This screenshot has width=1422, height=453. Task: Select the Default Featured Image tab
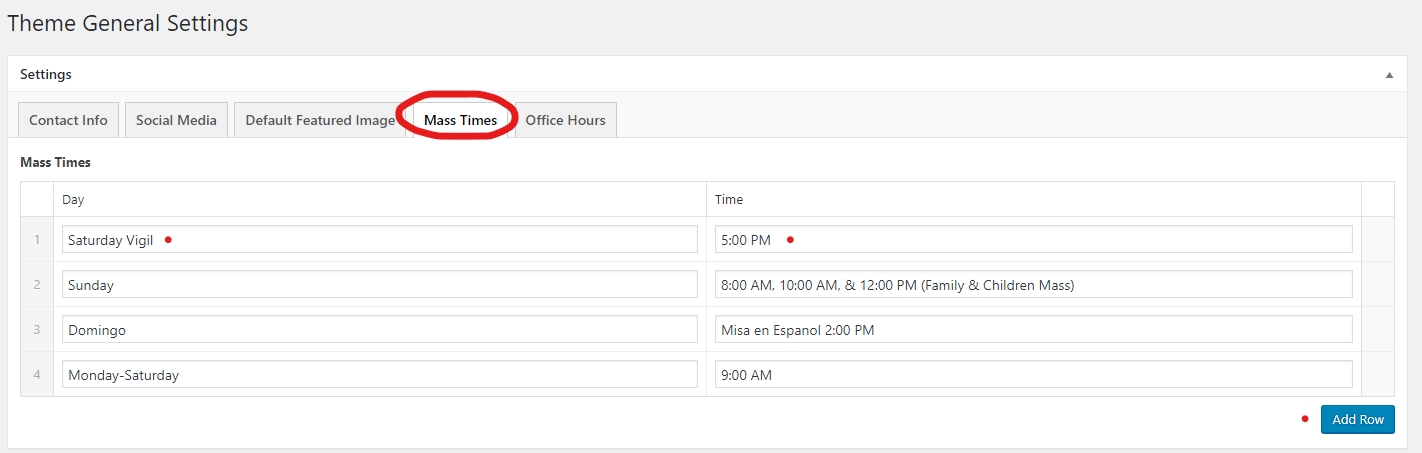pos(320,120)
